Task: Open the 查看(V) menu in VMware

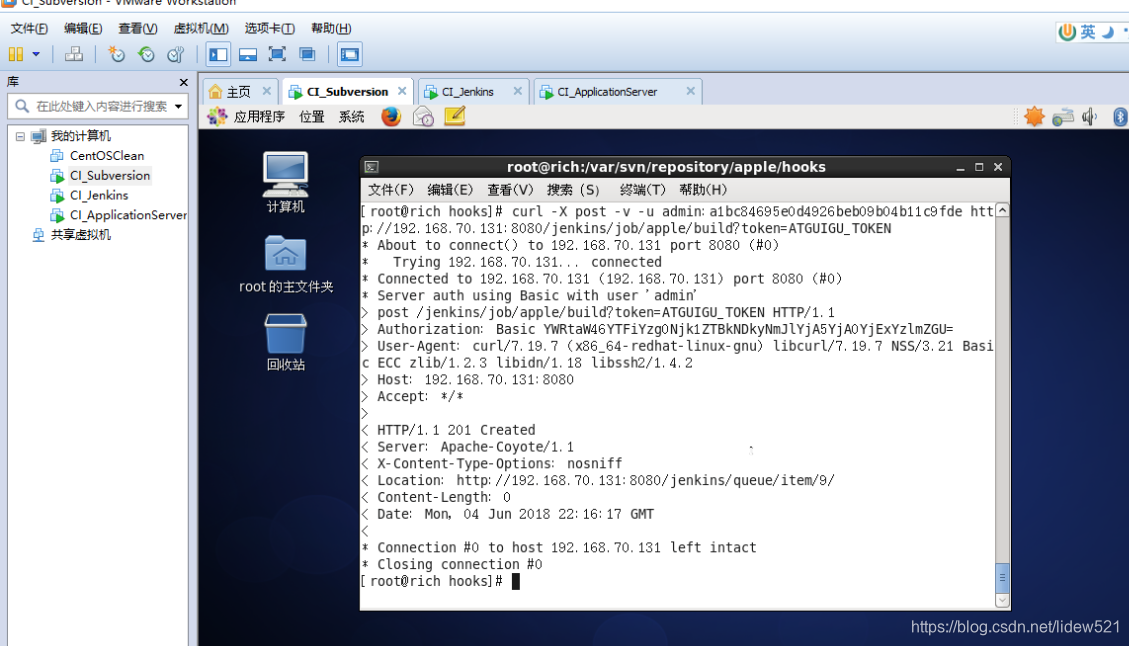Action: coord(138,28)
